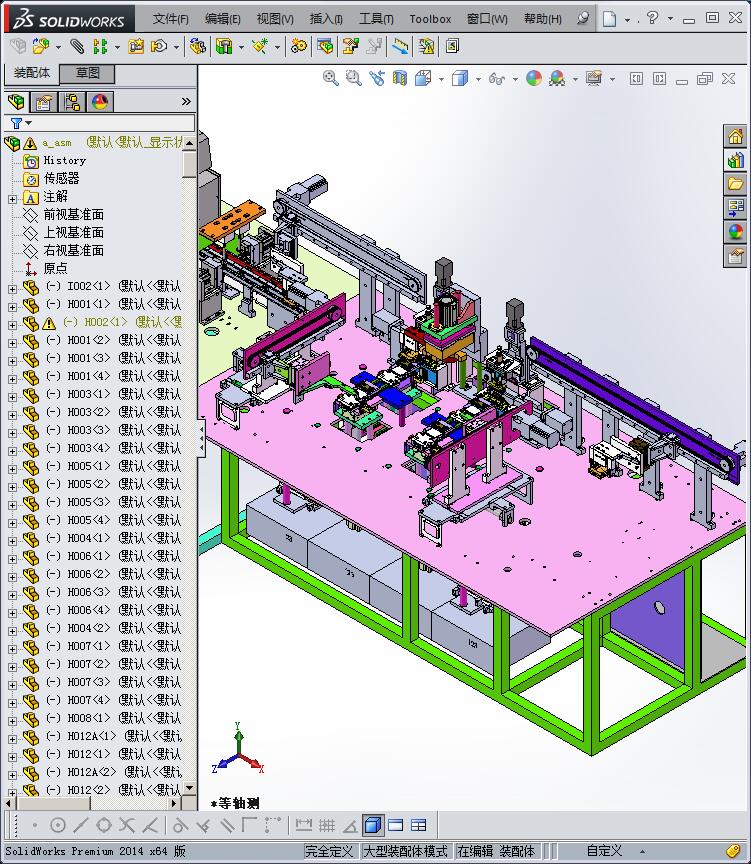This screenshot has width=751, height=864.
Task: Expand the 注解 annotations folder
Action: pyautogui.click(x=12, y=199)
